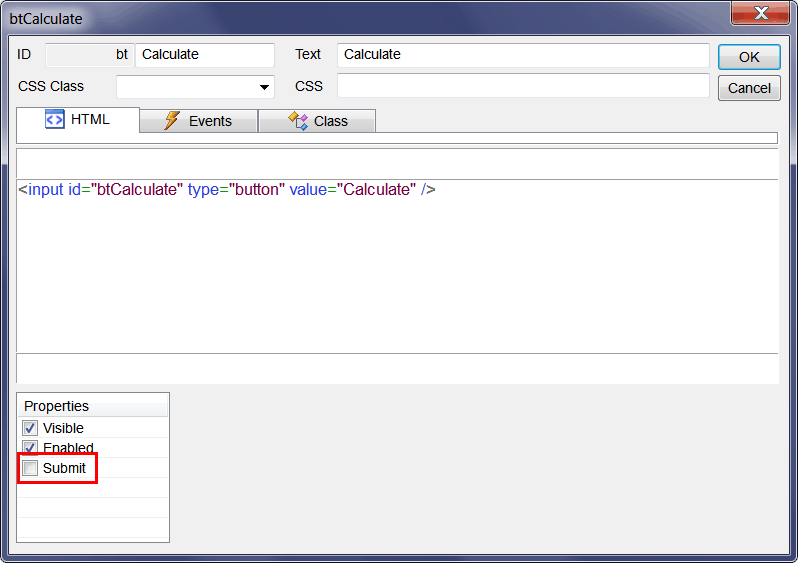Uncheck the Enabled property checkbox

[x=30, y=447]
